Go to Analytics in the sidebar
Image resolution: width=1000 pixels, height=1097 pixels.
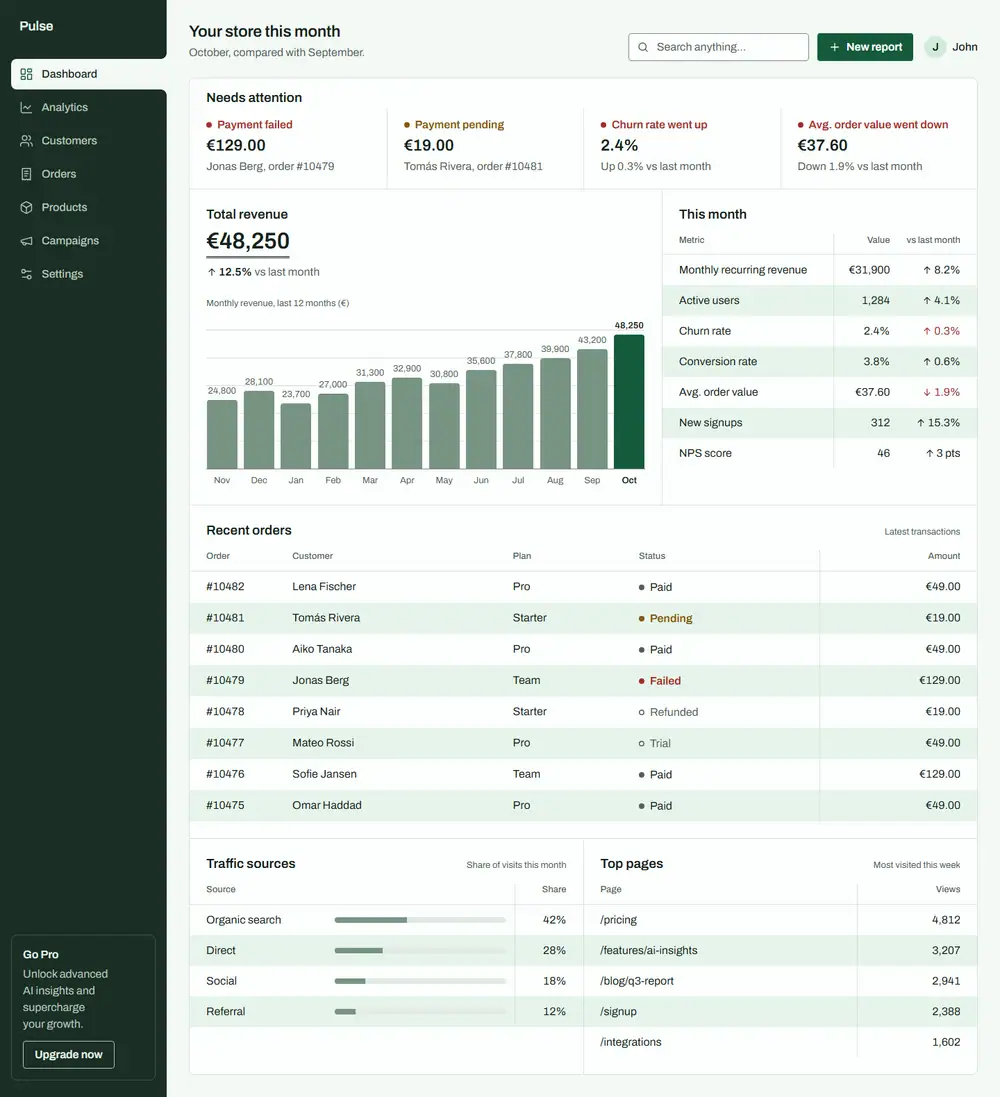[89, 108]
